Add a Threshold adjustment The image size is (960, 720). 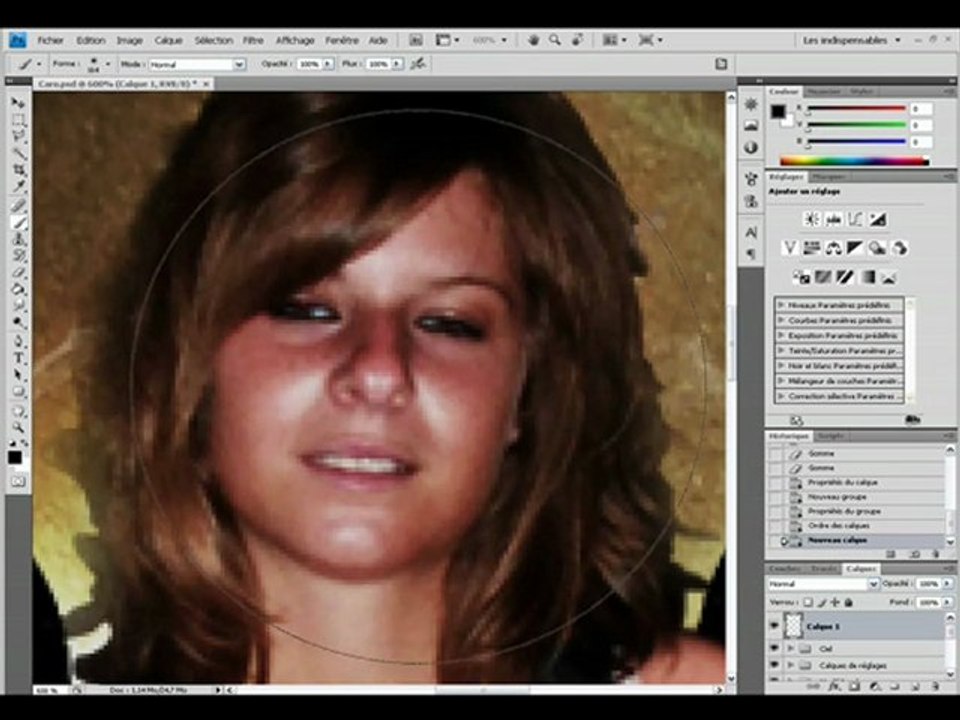pos(845,277)
